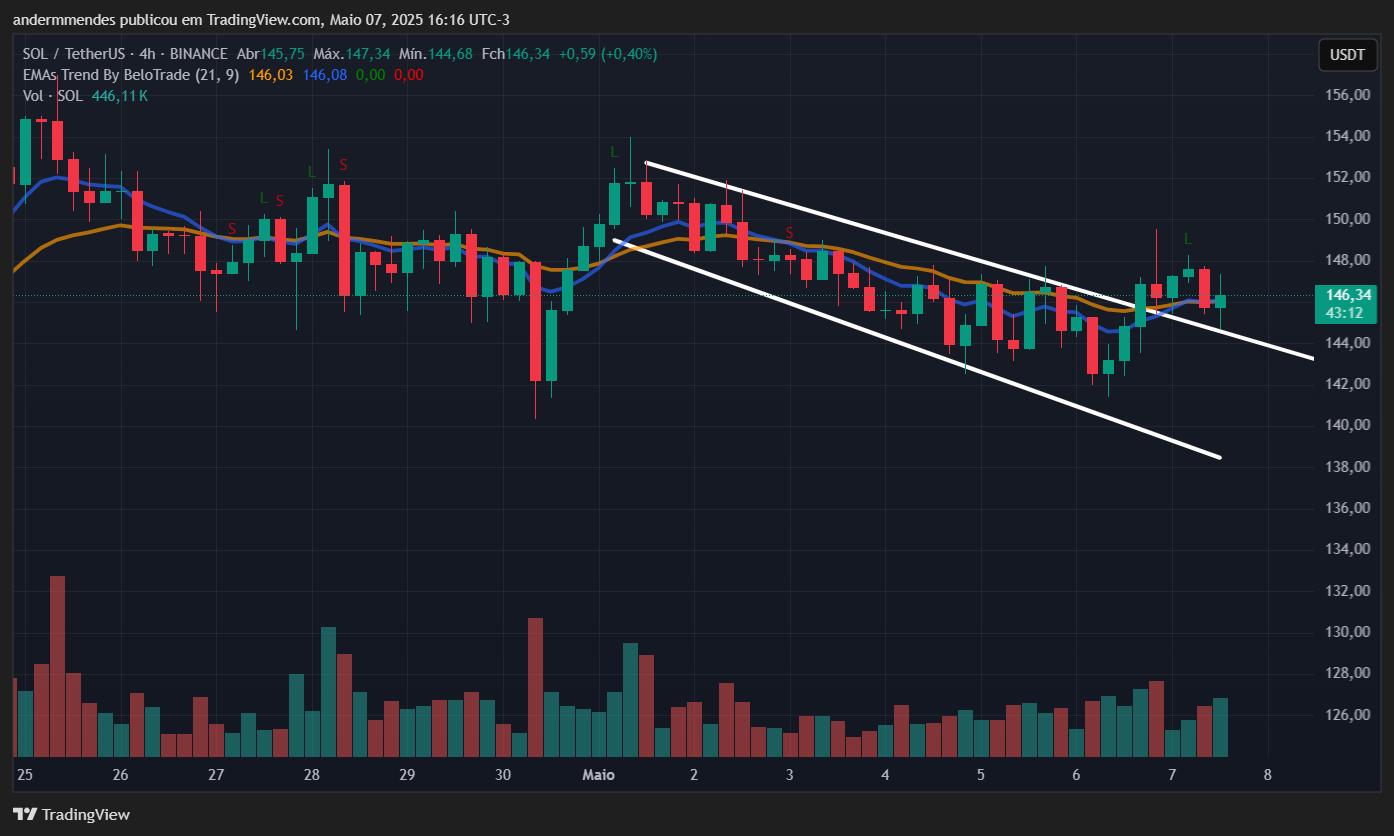Click the Abr 145,75 open value
The image size is (1394, 836).
pos(282,54)
